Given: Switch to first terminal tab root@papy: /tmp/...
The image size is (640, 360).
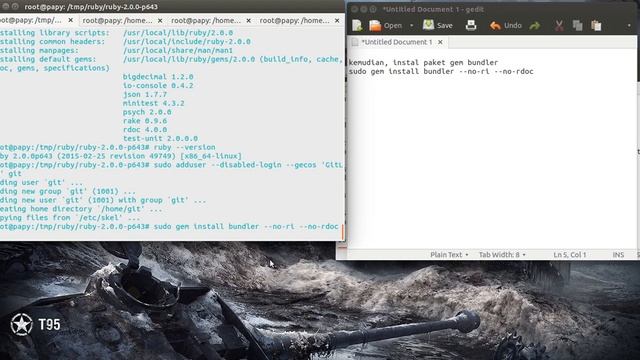Looking at the screenshot, I should [31, 20].
